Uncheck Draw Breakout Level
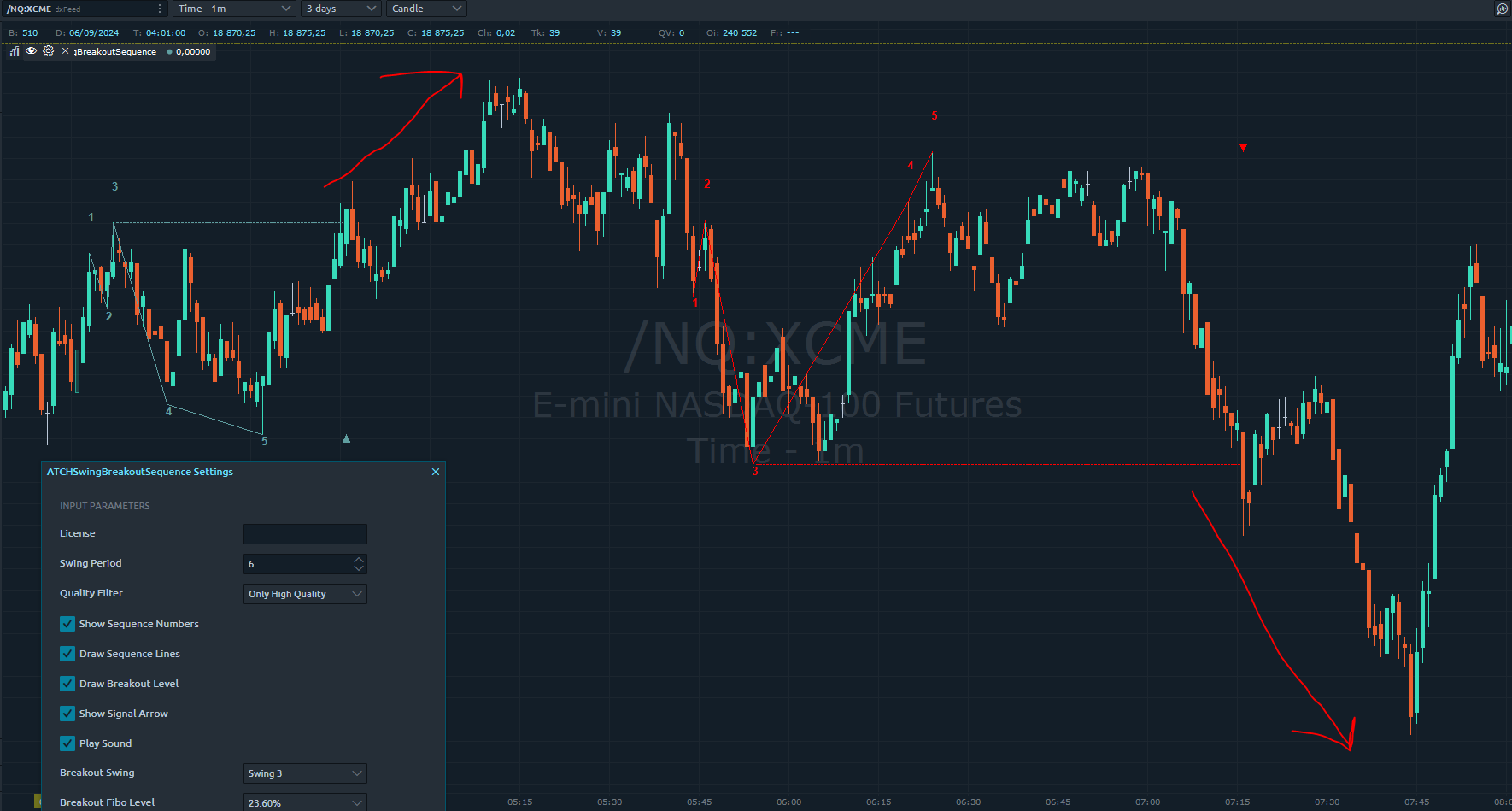 coord(67,684)
